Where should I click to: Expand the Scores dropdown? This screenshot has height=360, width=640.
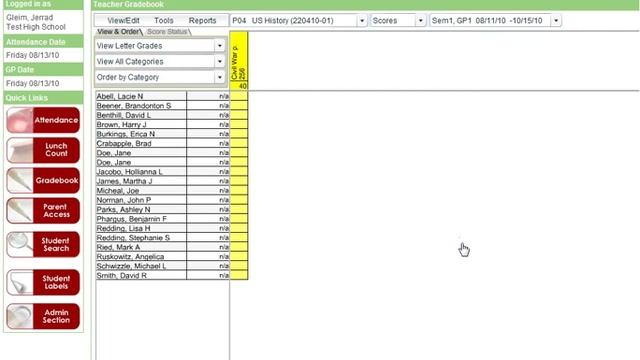pos(420,20)
